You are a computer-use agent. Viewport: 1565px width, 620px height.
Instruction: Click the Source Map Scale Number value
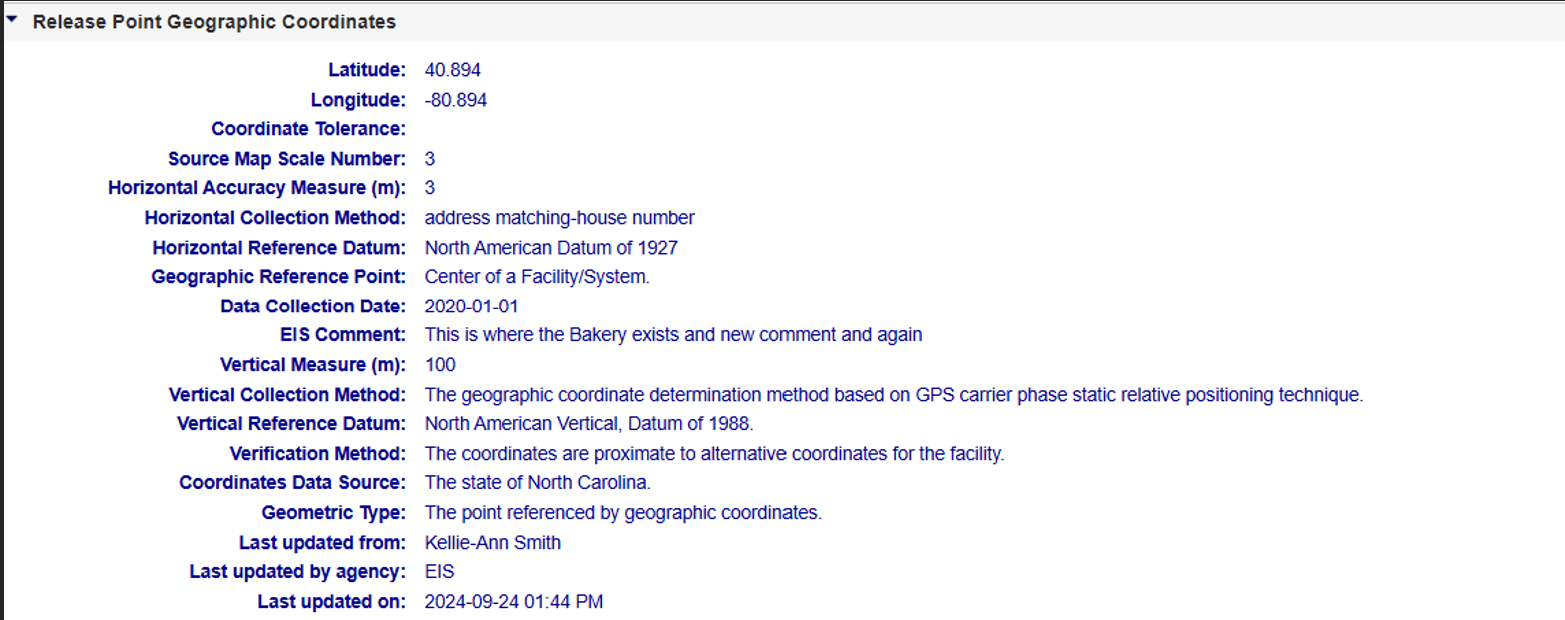coord(430,159)
